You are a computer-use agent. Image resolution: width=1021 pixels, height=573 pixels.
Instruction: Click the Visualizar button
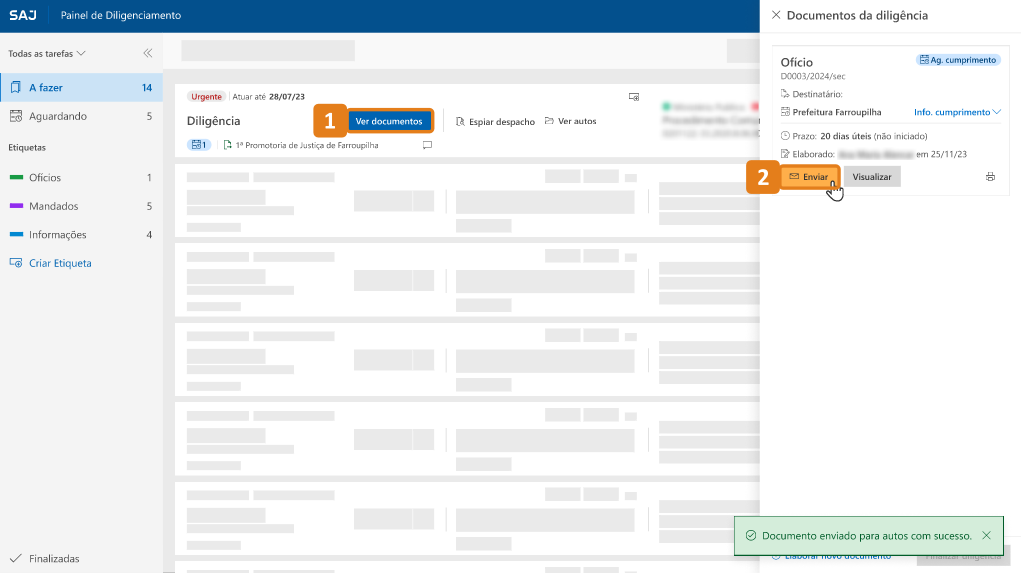coord(871,176)
